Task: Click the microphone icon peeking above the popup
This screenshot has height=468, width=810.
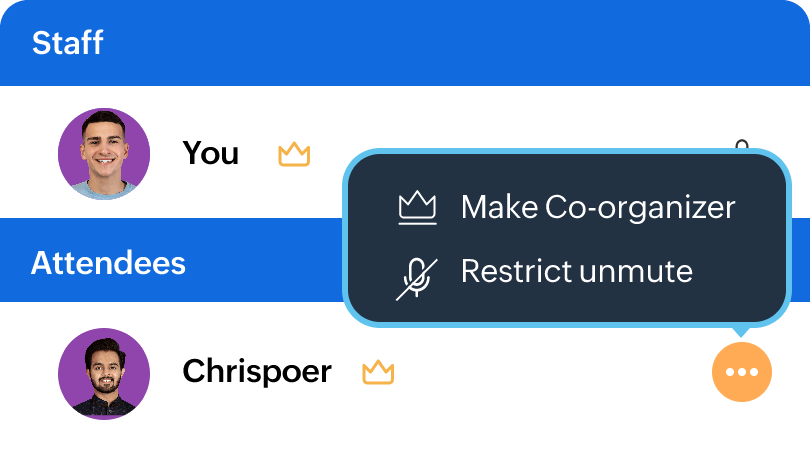Action: pyautogui.click(x=741, y=145)
